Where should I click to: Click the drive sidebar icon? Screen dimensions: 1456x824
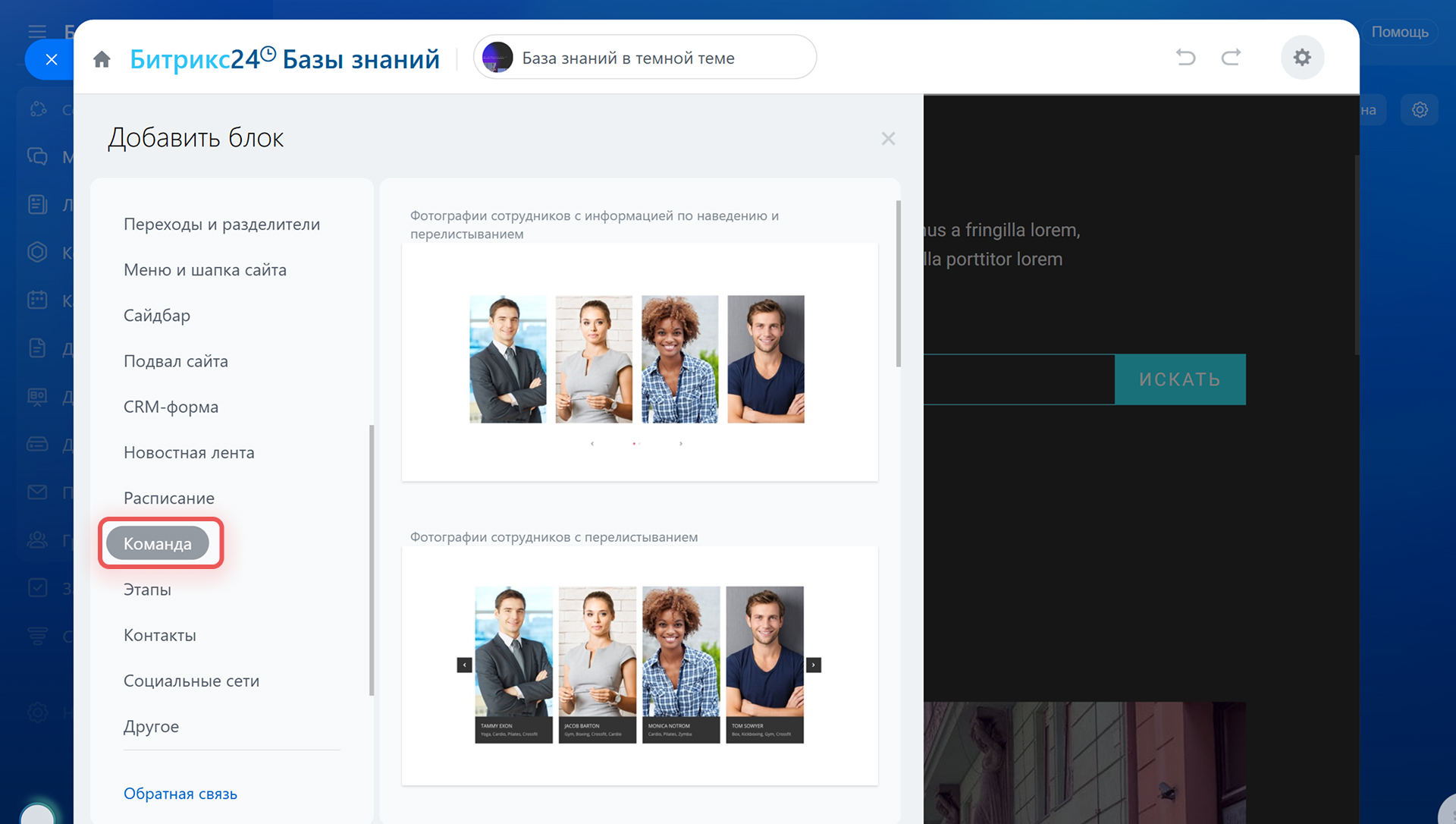tap(37, 444)
